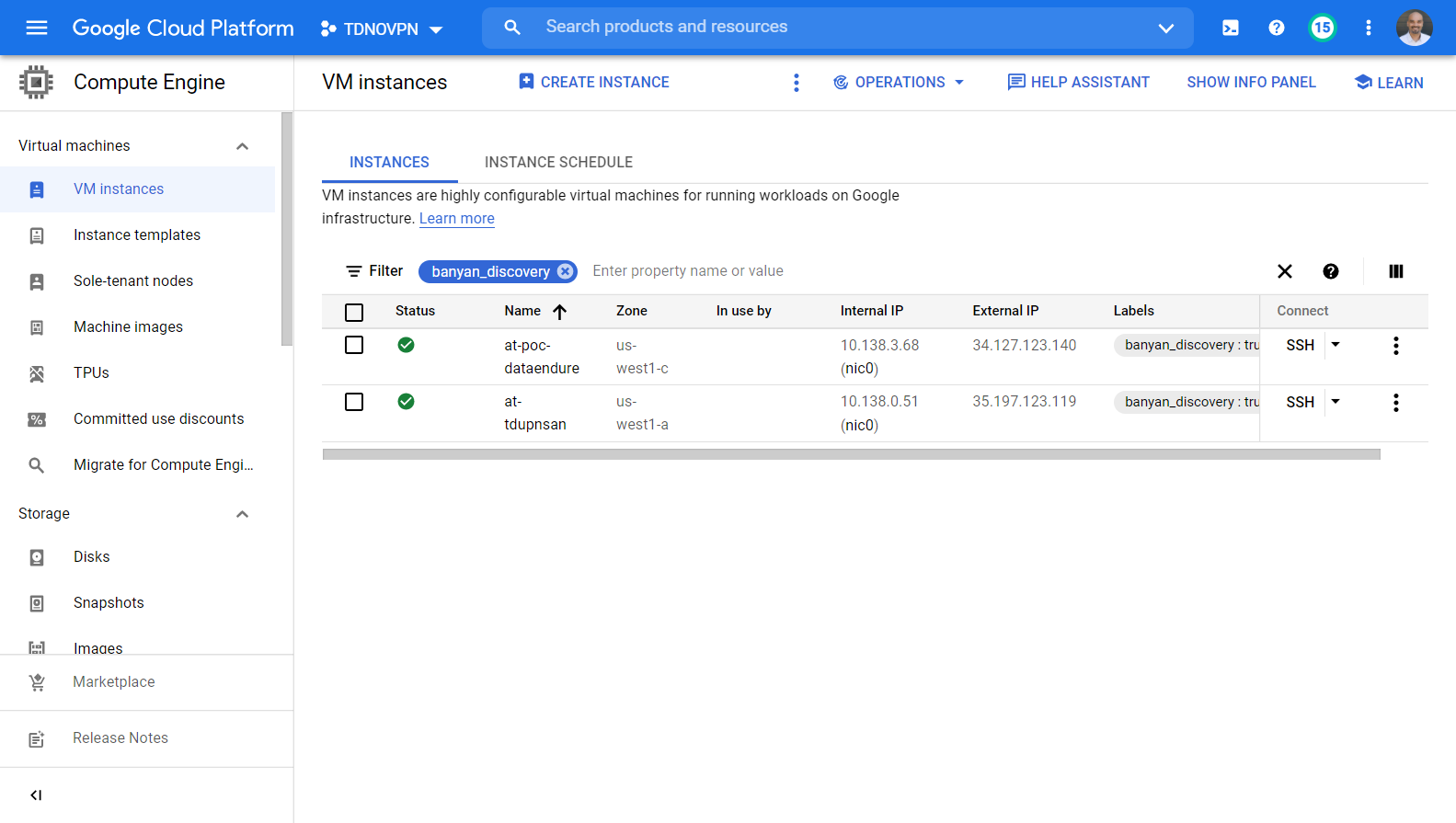Check the at-tdupnsan instance checkbox
This screenshot has height=823, width=1456.
click(x=354, y=402)
